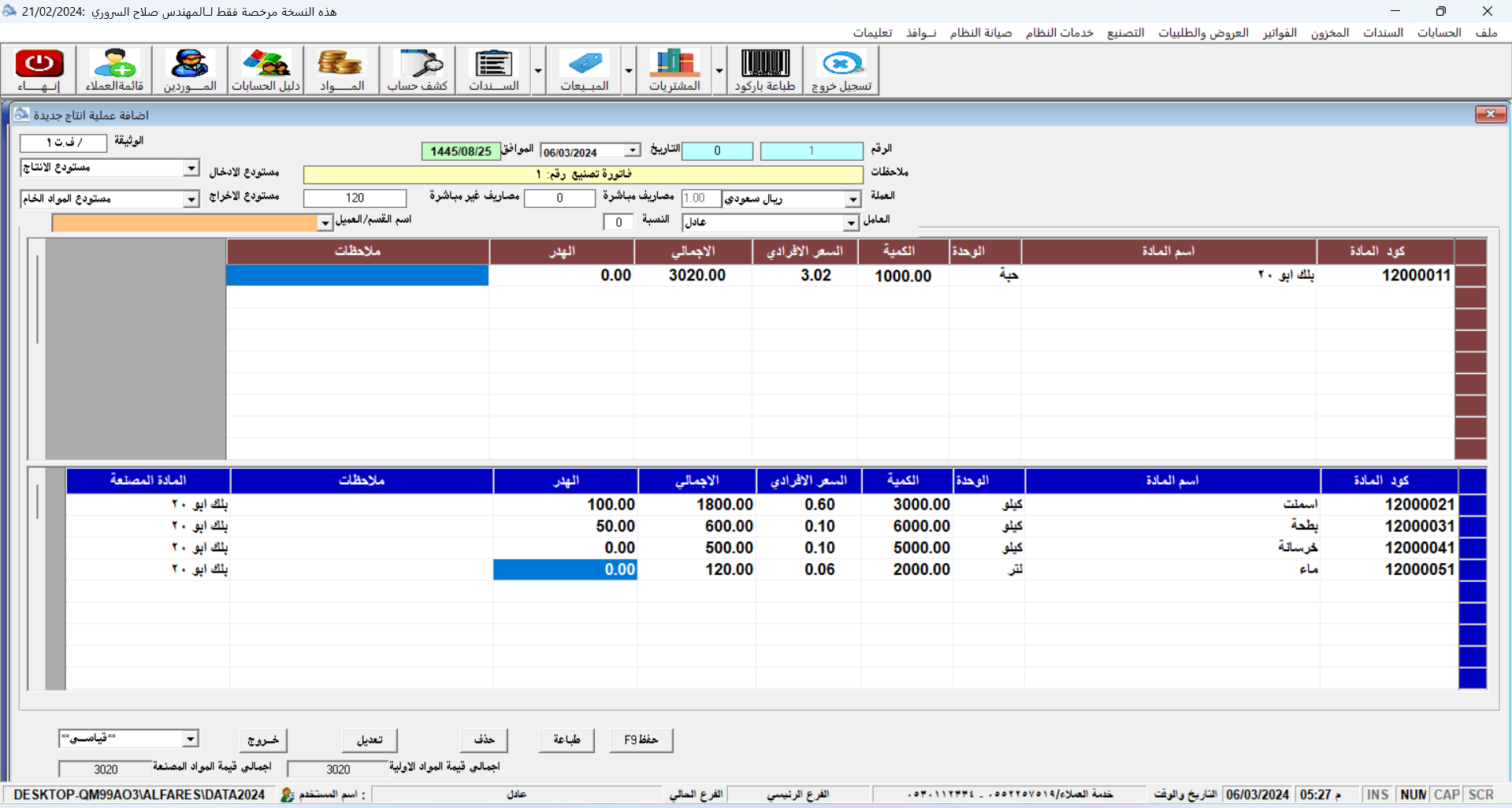Open the العامل worker dropdown
Image resolution: width=1512 pixels, height=808 pixels.
(x=851, y=223)
